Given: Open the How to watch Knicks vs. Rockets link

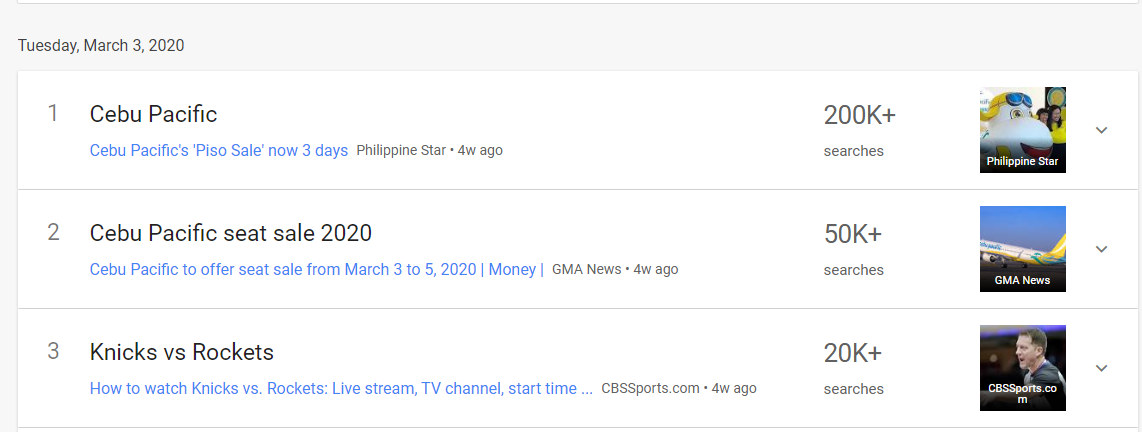Looking at the screenshot, I should (341, 388).
